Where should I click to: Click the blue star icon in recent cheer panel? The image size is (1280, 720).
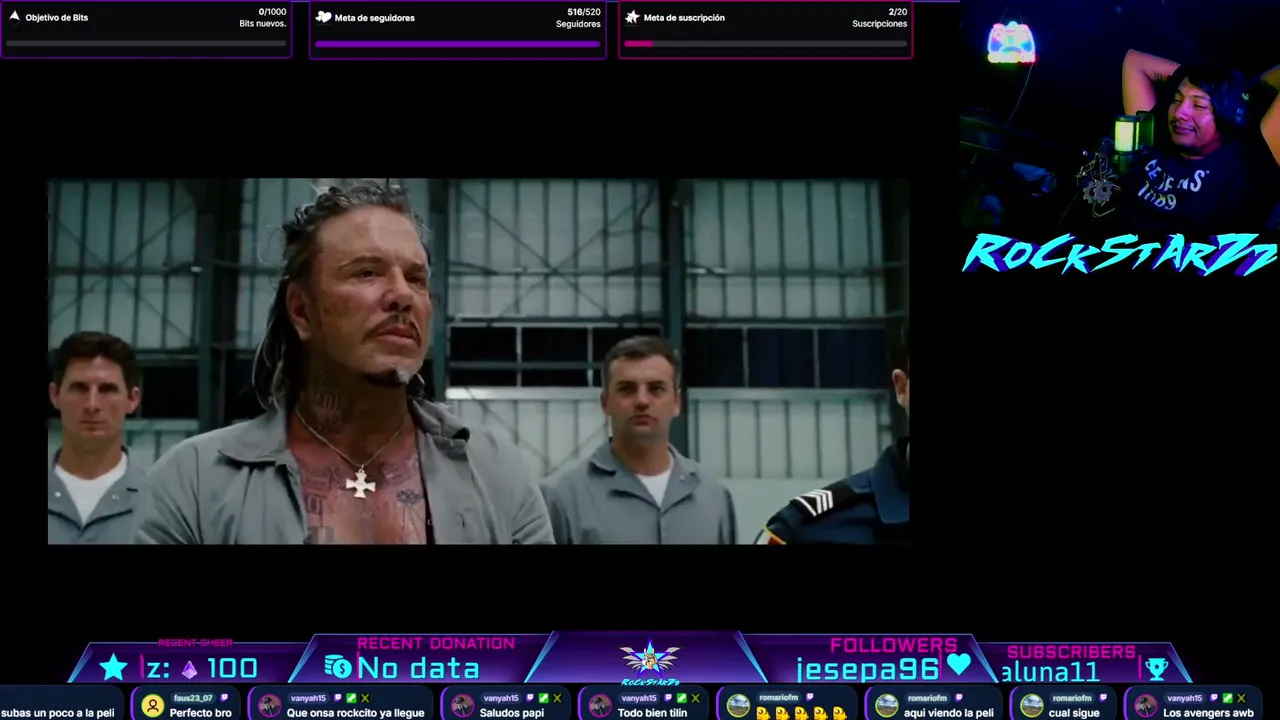(113, 667)
